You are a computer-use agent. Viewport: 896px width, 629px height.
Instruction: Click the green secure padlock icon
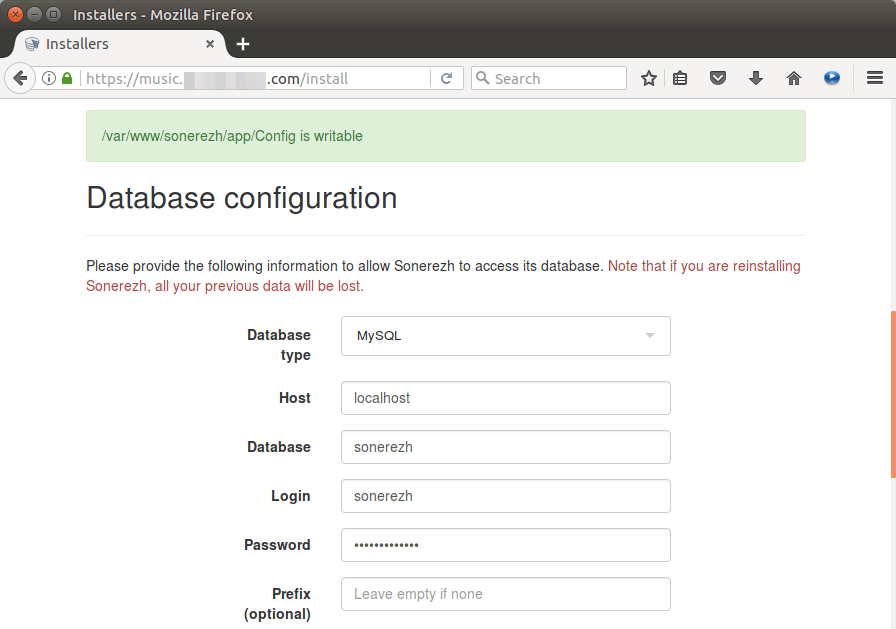(x=67, y=78)
